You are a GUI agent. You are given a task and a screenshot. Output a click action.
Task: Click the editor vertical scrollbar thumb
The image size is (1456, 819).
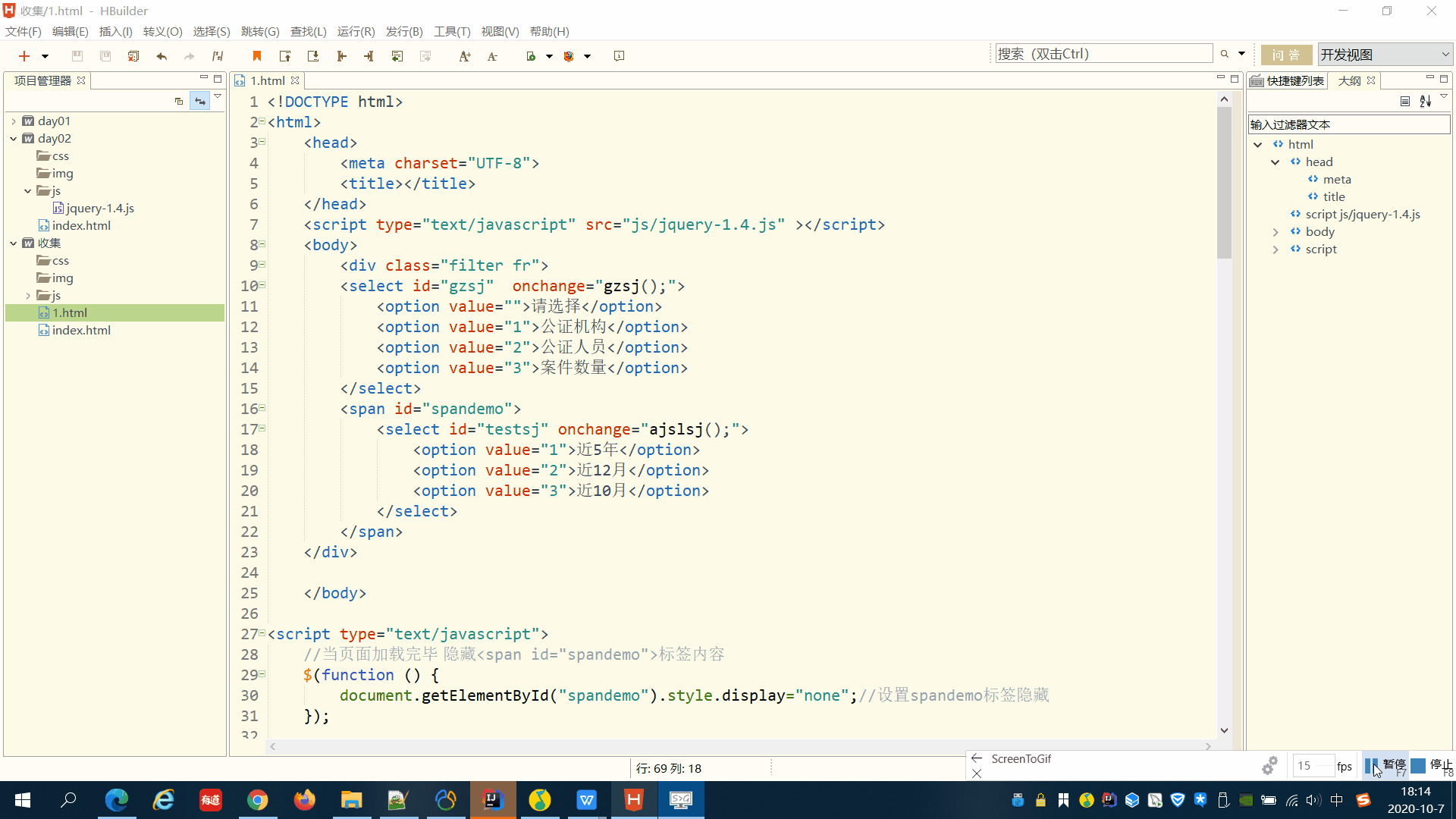click(x=1224, y=182)
